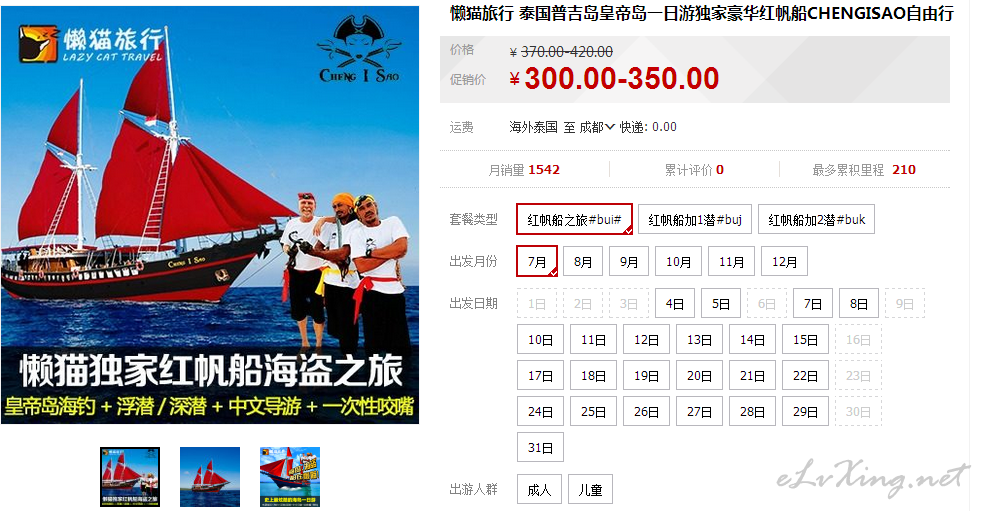
Task: Open the second sailboat-on-sea thumbnail
Action: pyautogui.click(x=210, y=477)
